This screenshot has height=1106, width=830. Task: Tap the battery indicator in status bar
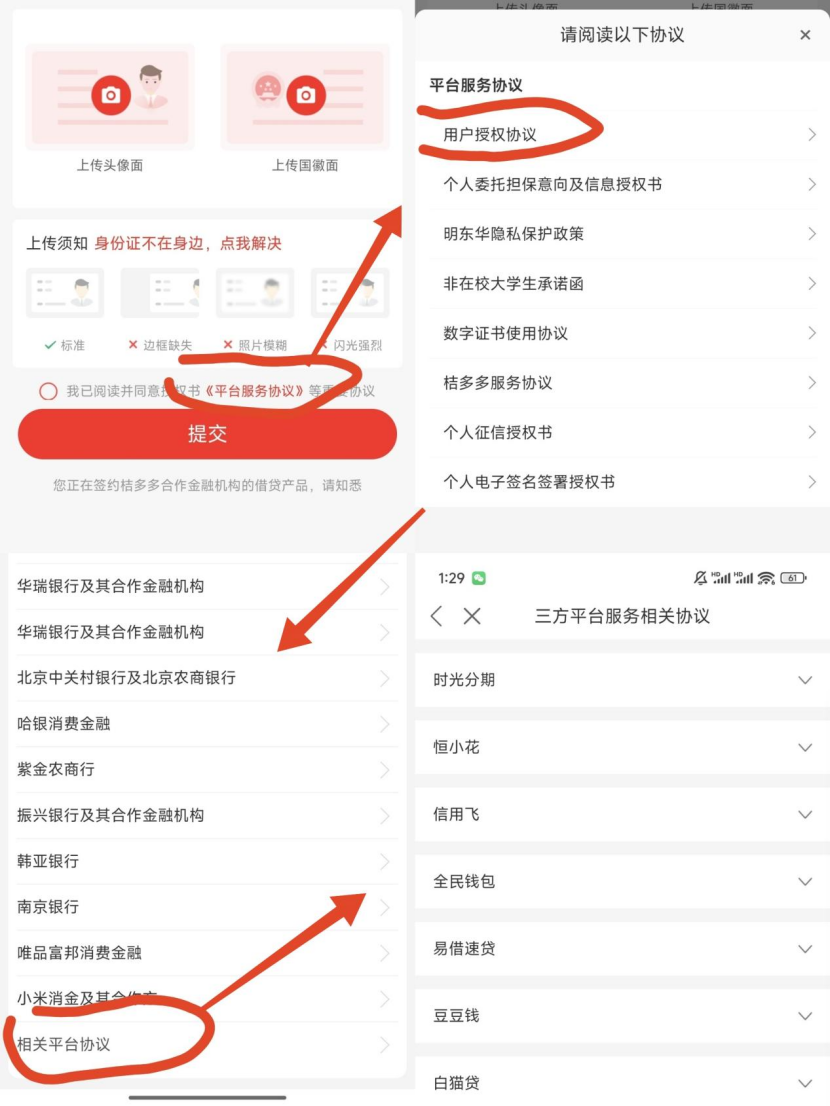793,578
